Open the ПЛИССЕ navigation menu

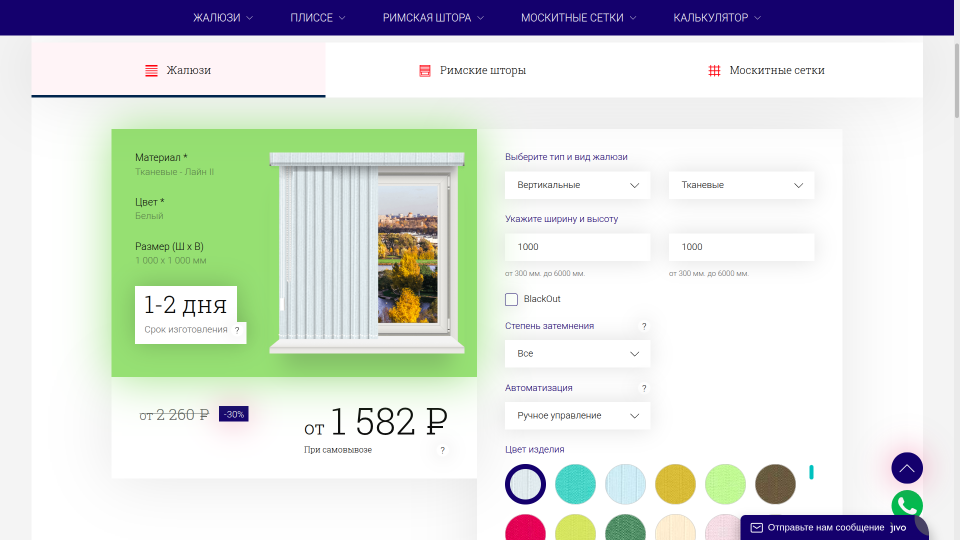point(318,18)
